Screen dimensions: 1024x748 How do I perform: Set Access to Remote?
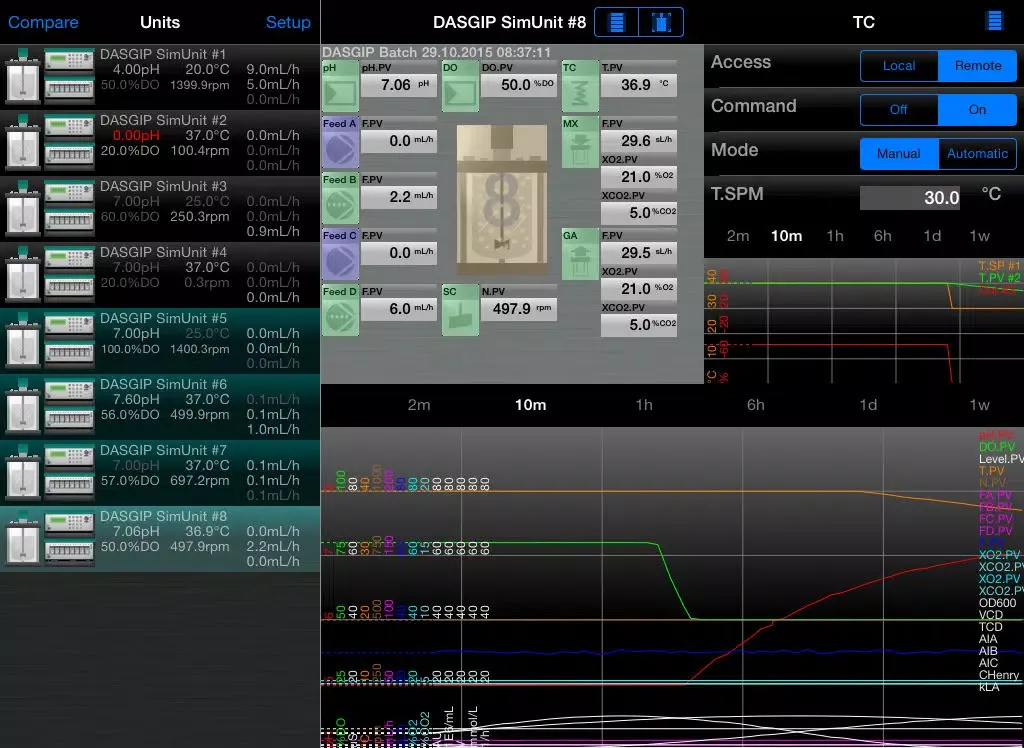click(x=978, y=66)
